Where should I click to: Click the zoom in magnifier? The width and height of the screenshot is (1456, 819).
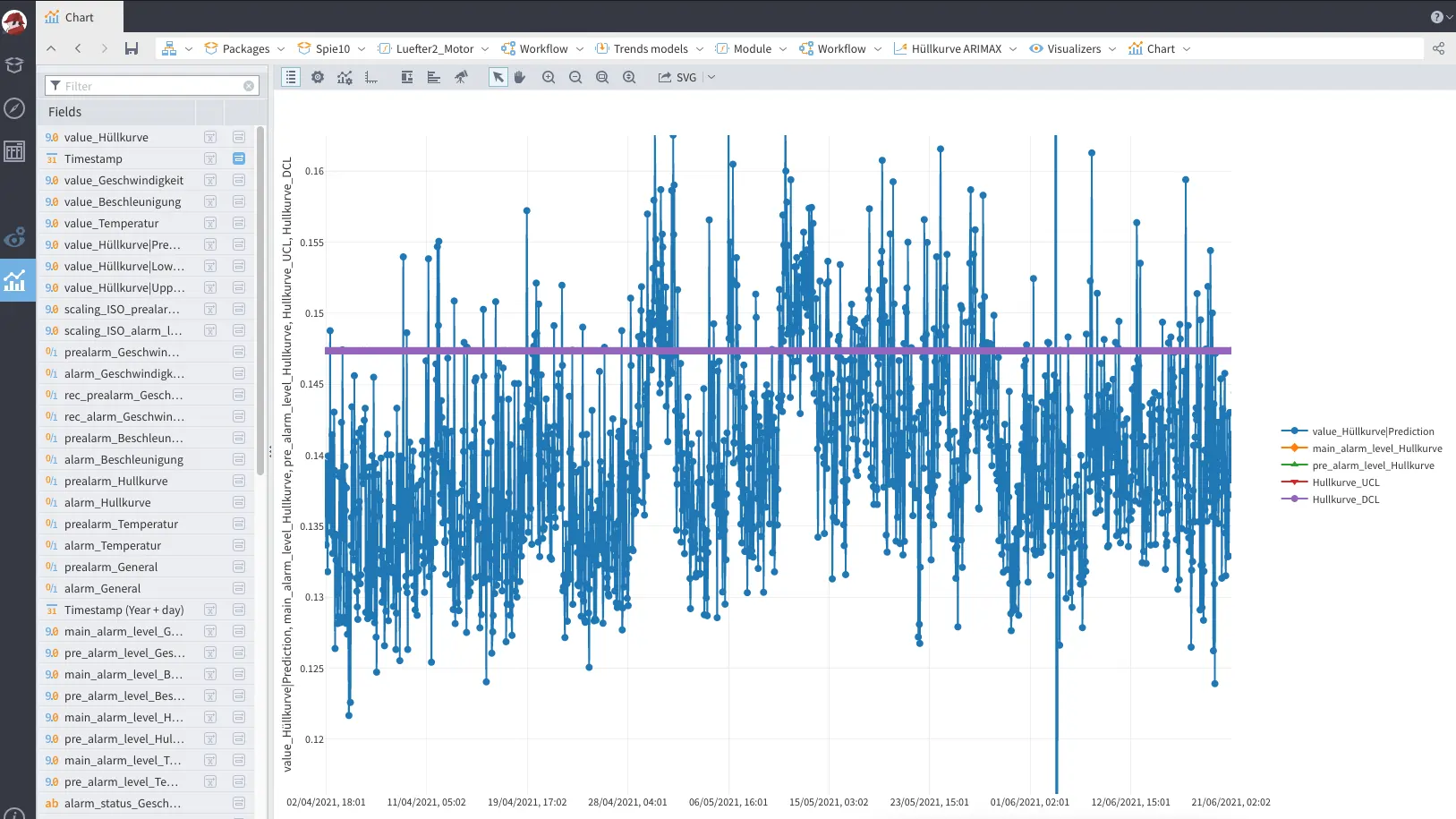(549, 77)
